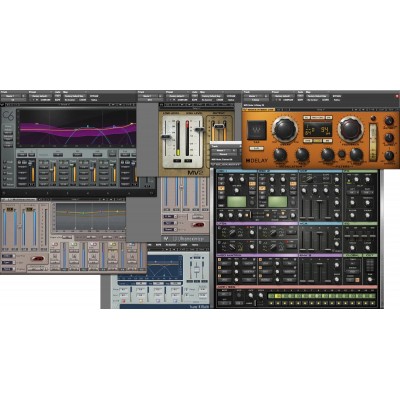Image resolution: width=400 pixels, height=400 pixels.
Task: Click the large Feedback knob in H-Delay
Action: (351, 129)
